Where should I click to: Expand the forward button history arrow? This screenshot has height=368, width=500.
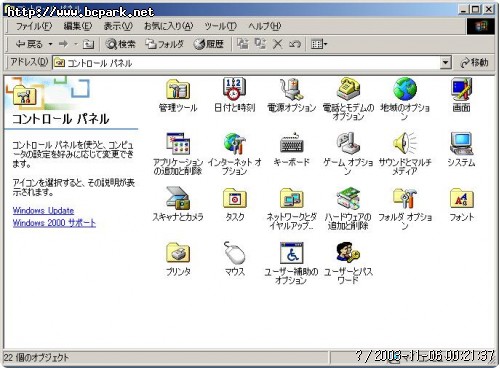click(76, 44)
